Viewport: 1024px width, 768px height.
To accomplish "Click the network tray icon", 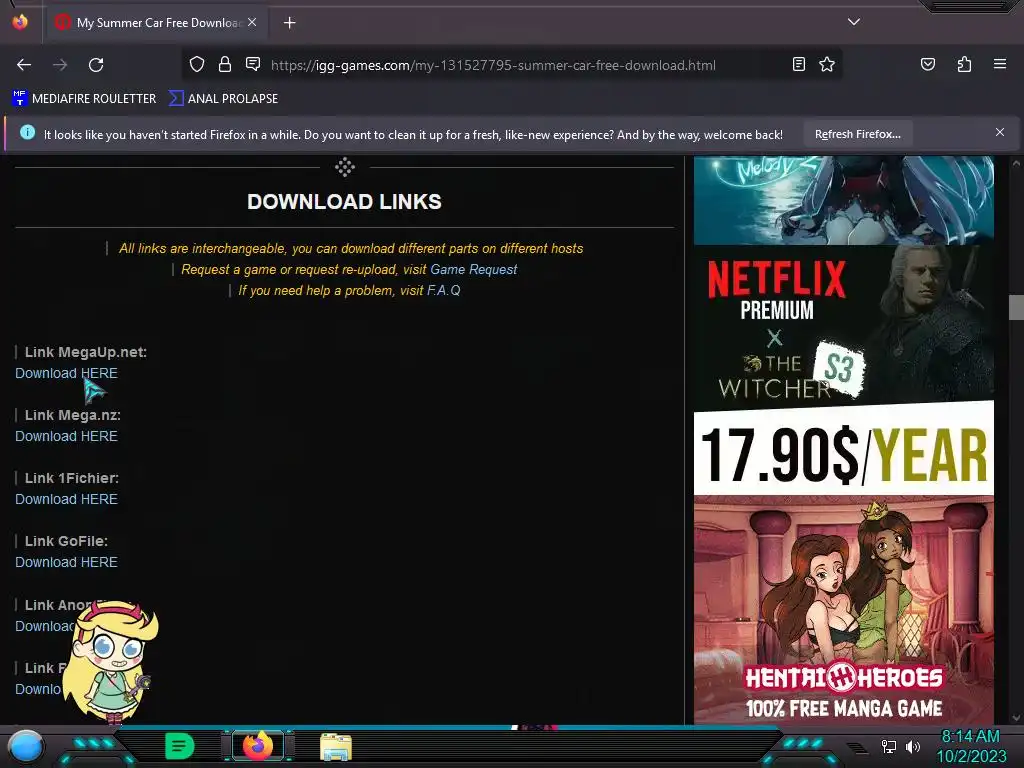I will point(888,746).
